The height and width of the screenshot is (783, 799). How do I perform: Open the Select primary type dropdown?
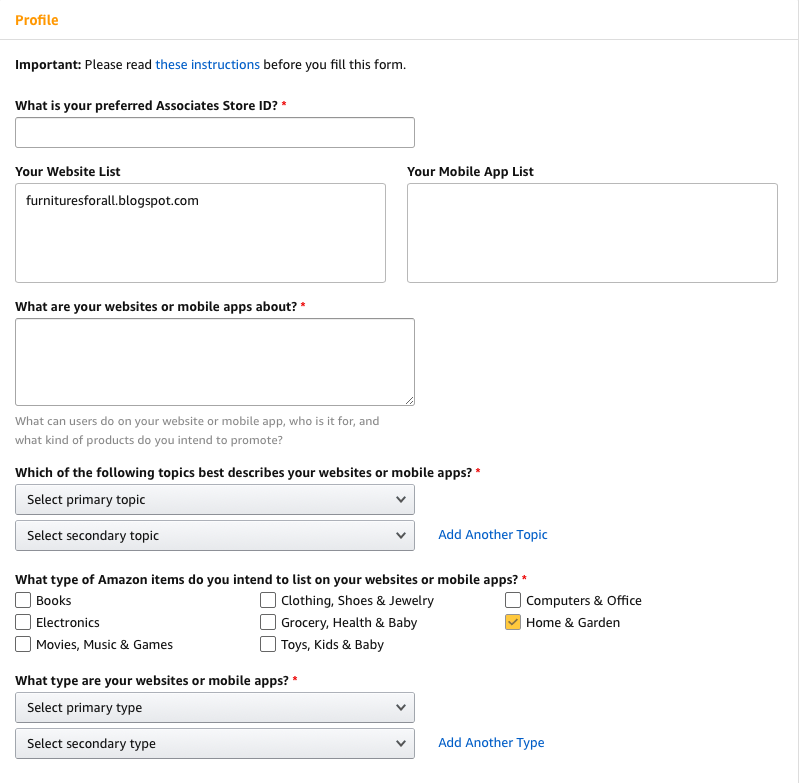215,707
